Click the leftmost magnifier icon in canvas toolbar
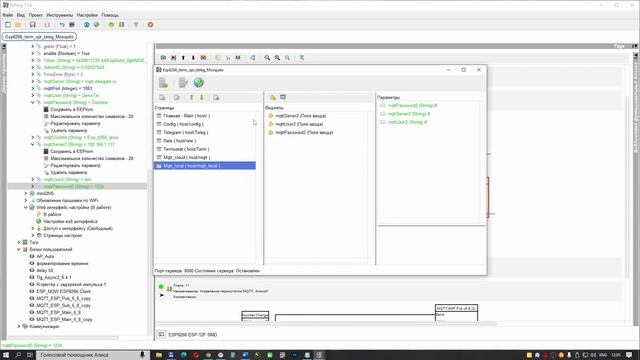This screenshot has height=360, width=640. pos(267,58)
